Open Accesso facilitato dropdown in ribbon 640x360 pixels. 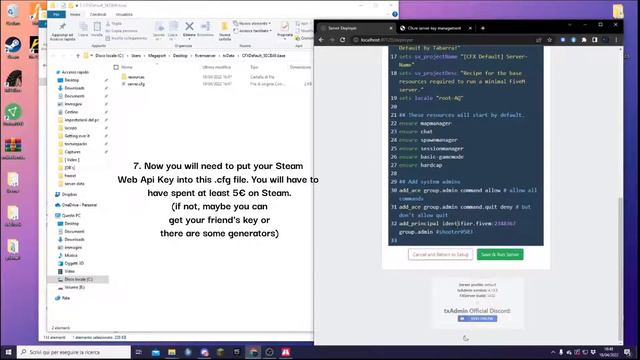click(253, 31)
